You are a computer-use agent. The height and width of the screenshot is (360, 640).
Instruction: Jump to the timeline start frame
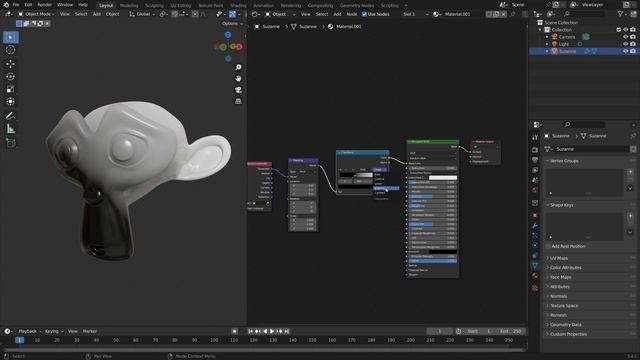pos(251,331)
